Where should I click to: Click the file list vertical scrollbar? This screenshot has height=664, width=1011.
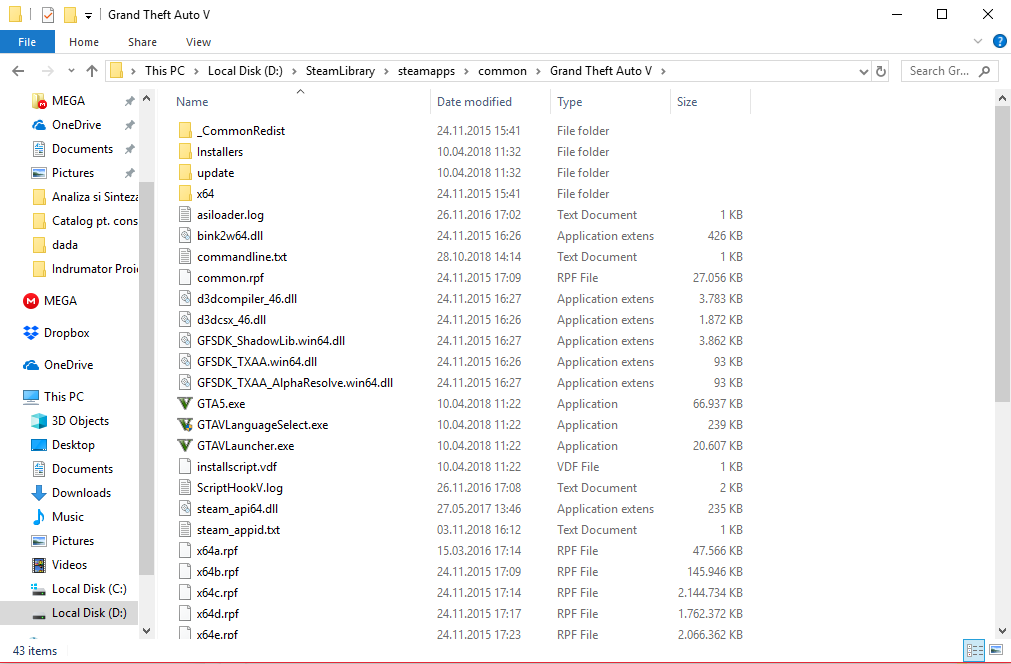1002,250
